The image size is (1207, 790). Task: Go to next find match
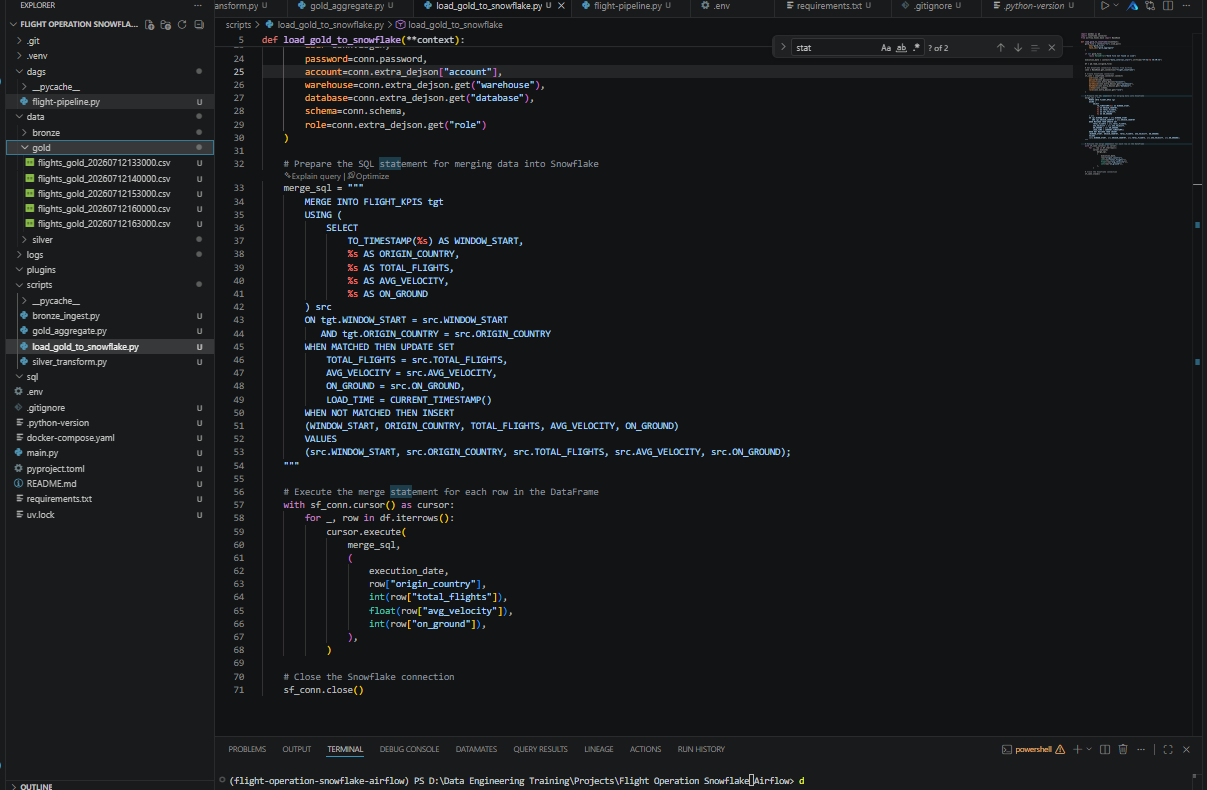tap(1017, 47)
